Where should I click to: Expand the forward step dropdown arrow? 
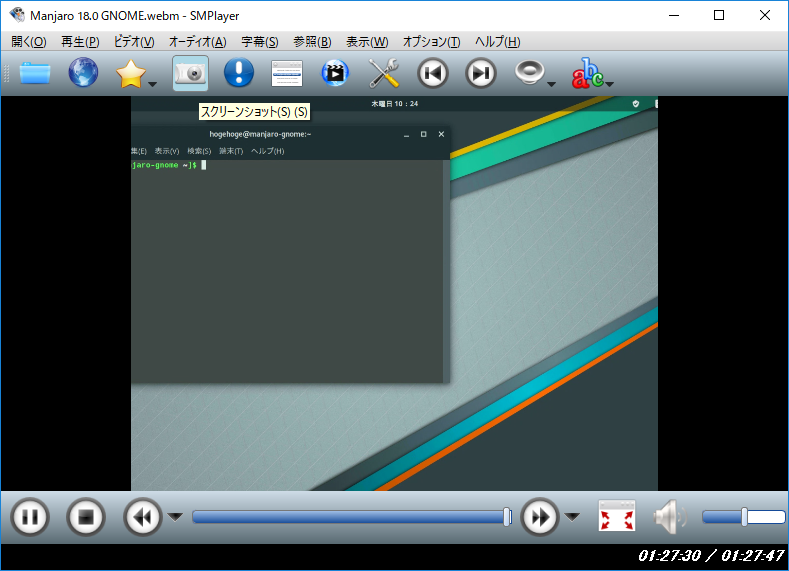pos(572,517)
